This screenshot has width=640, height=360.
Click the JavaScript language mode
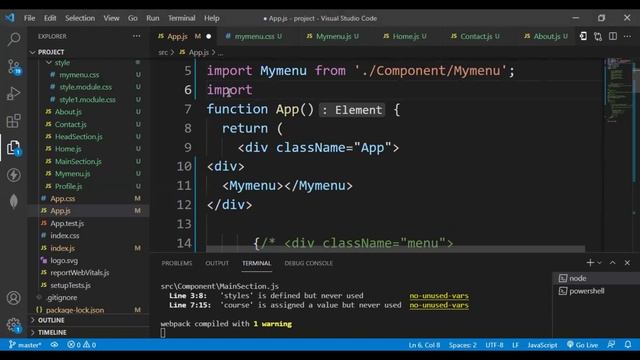point(542,345)
